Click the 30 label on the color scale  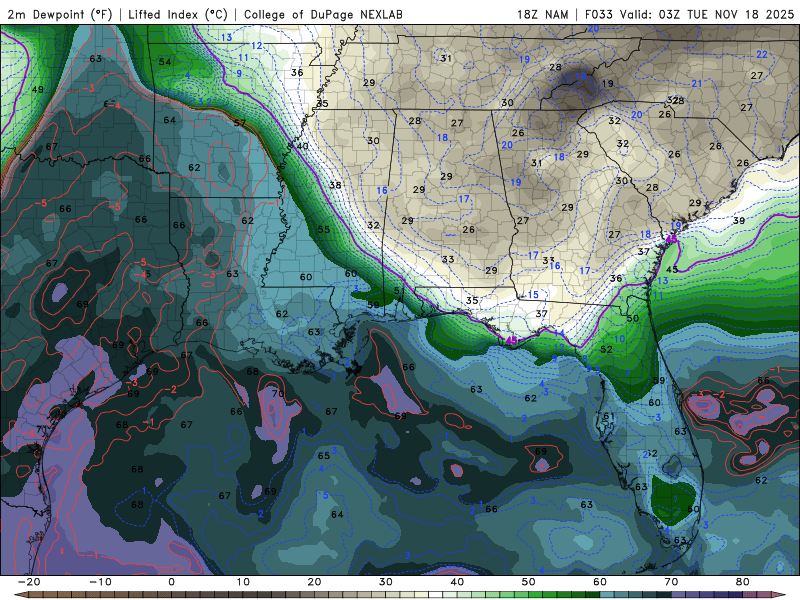(x=386, y=582)
